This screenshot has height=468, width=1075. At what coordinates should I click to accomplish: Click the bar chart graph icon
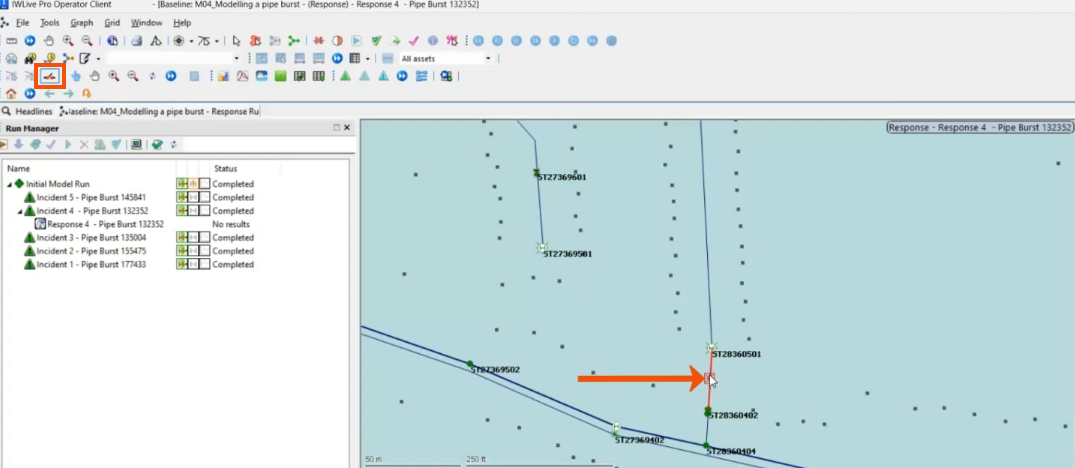point(223,76)
